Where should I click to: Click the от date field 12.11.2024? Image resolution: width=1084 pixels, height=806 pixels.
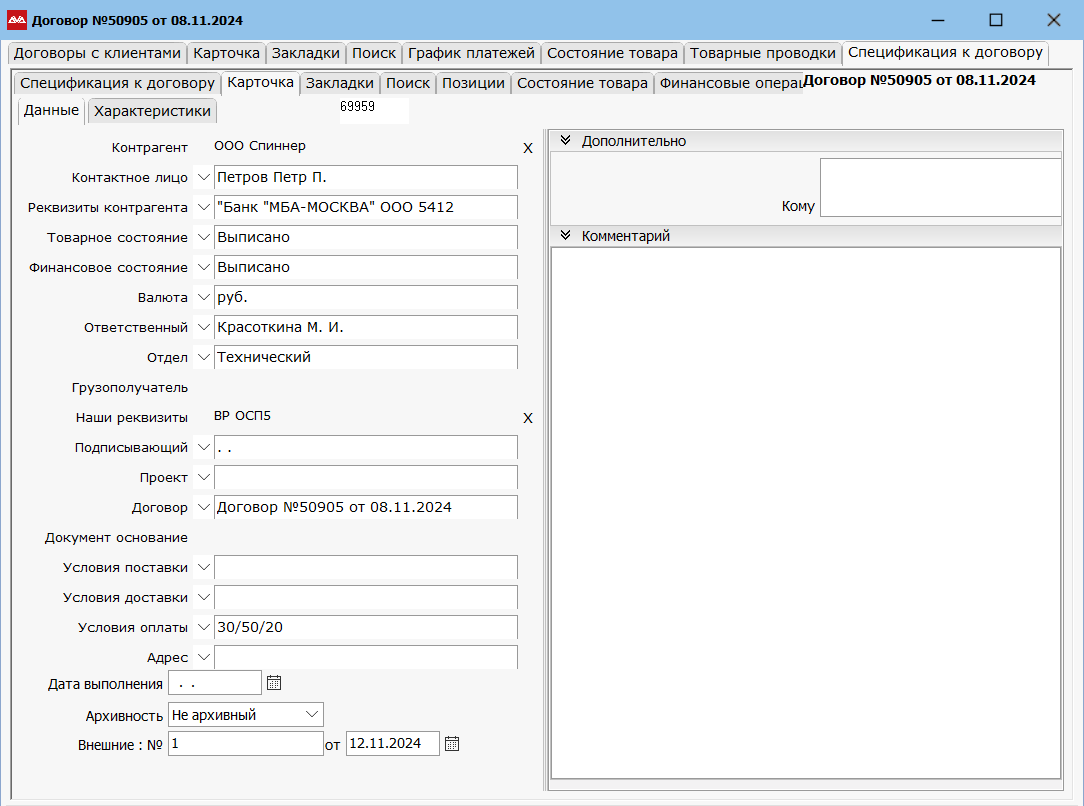click(393, 744)
